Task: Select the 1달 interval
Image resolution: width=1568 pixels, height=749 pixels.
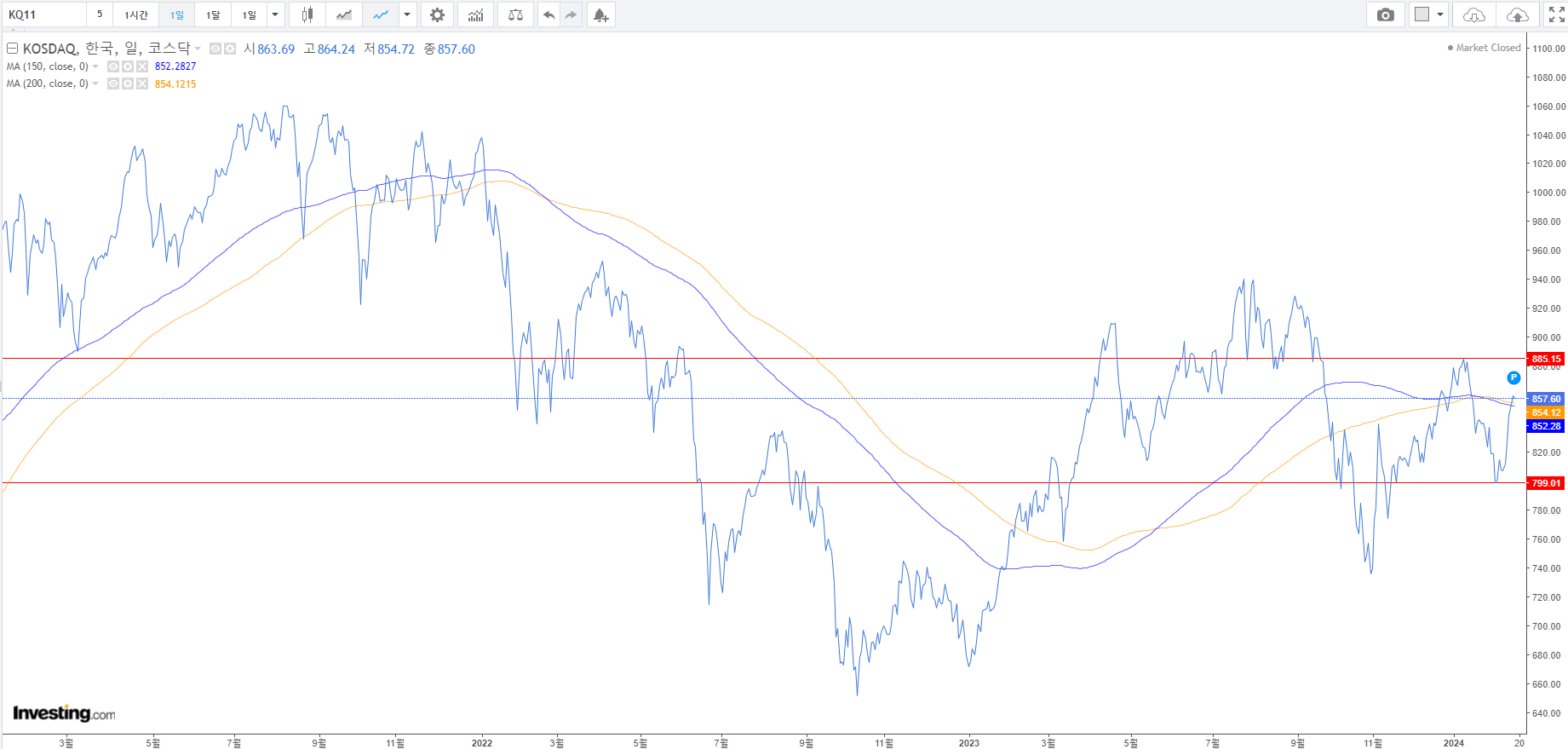Action: (213, 14)
